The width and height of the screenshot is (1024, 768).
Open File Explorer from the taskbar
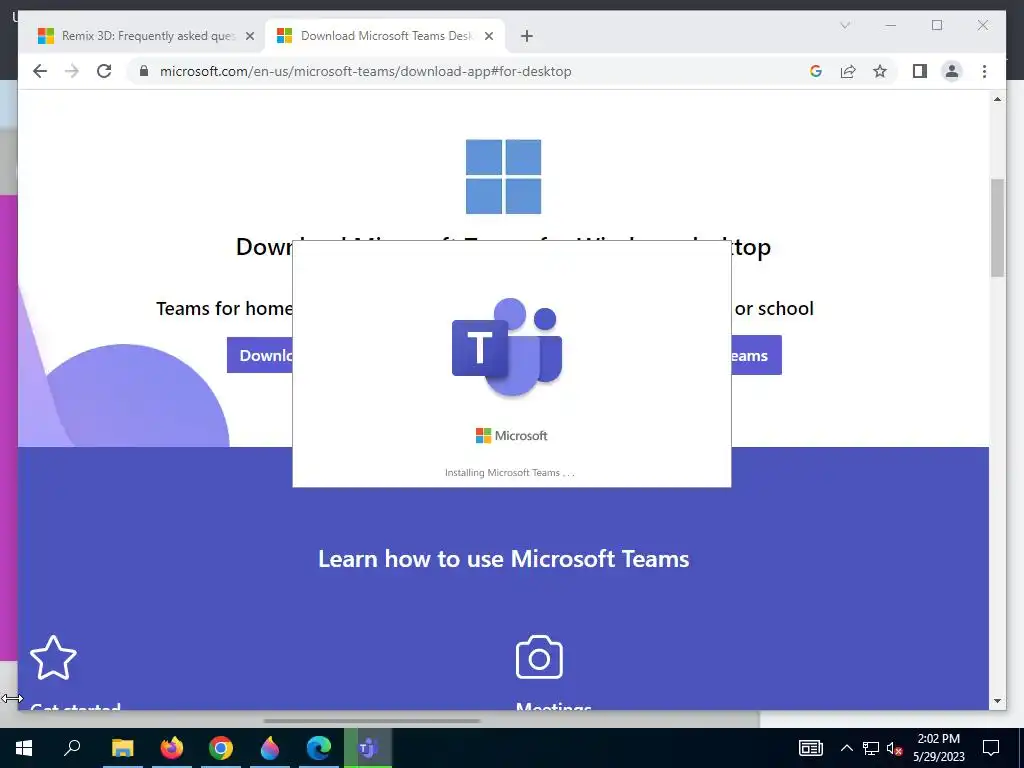click(x=122, y=748)
